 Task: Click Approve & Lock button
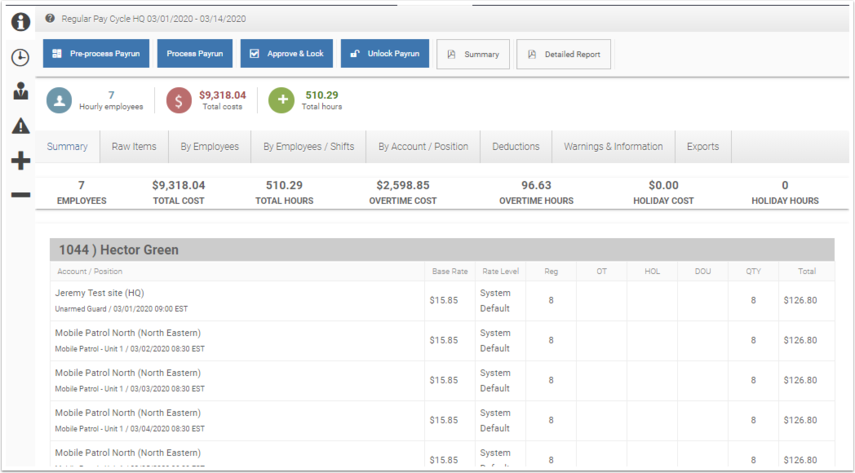coord(286,53)
